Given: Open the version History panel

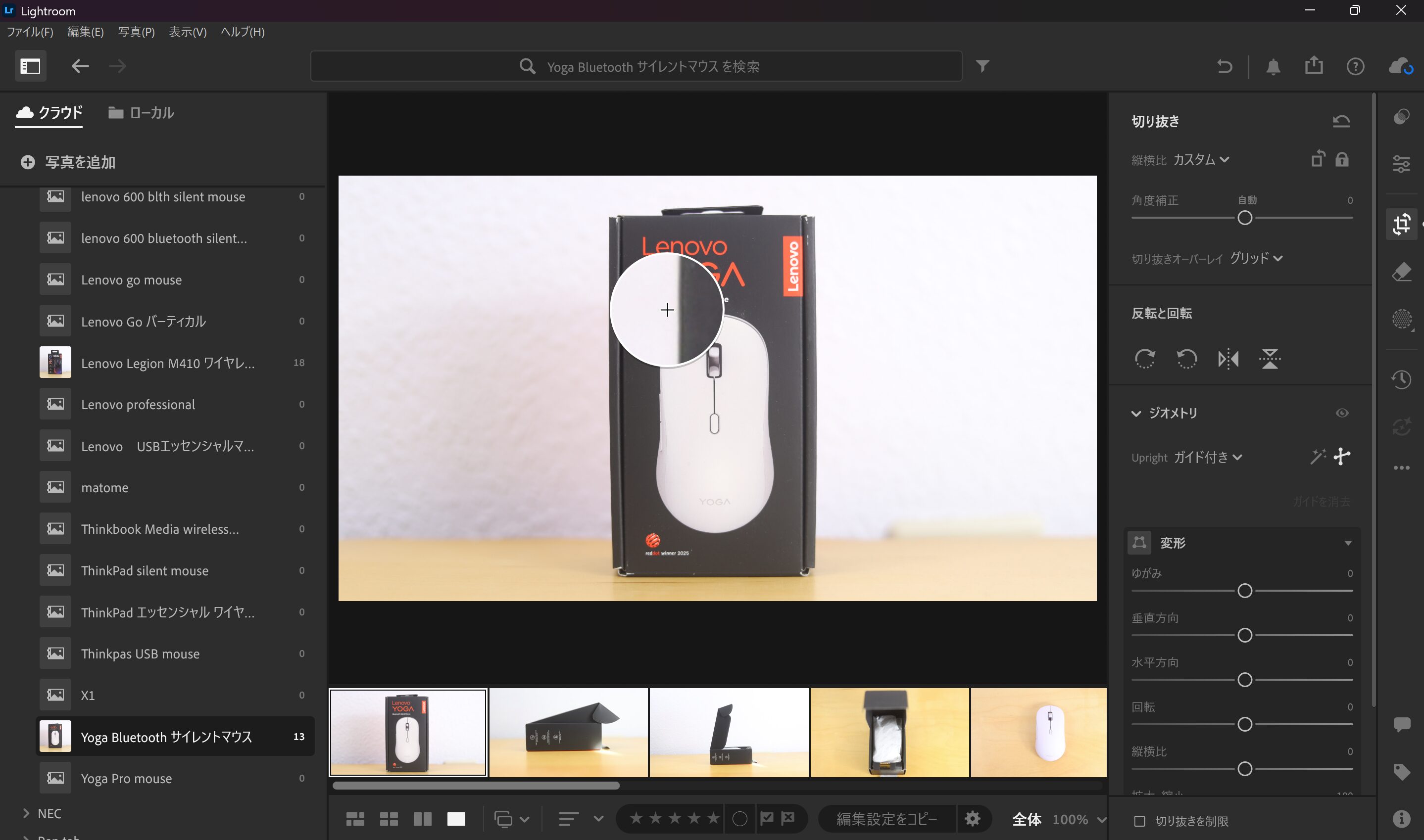Looking at the screenshot, I should point(1403,380).
